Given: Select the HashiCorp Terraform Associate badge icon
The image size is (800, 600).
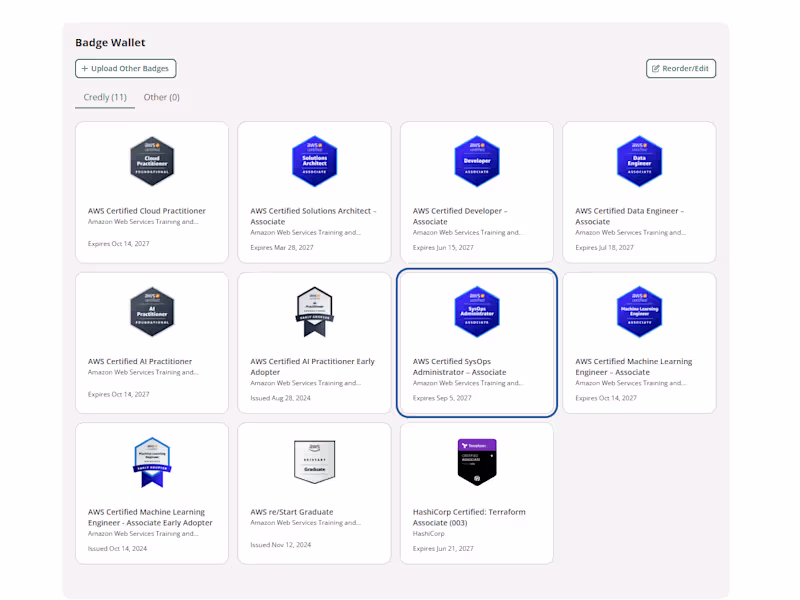Looking at the screenshot, I should [x=477, y=462].
